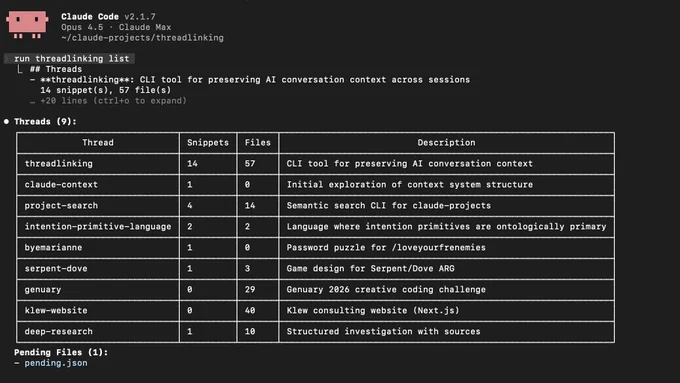680x383 pixels.
Task: Click the Files column header
Action: [x=258, y=143]
